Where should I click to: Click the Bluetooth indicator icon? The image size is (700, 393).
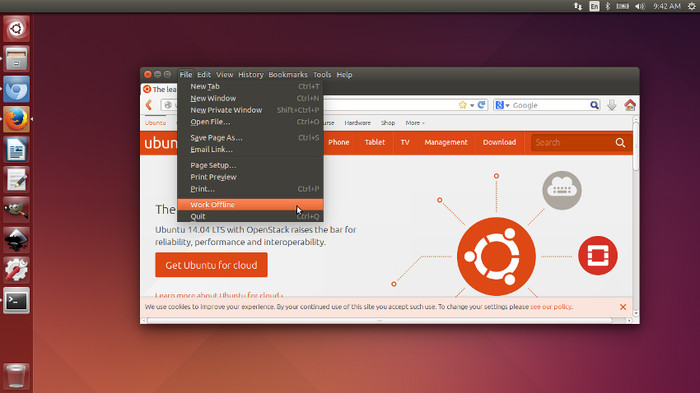[x=608, y=6]
